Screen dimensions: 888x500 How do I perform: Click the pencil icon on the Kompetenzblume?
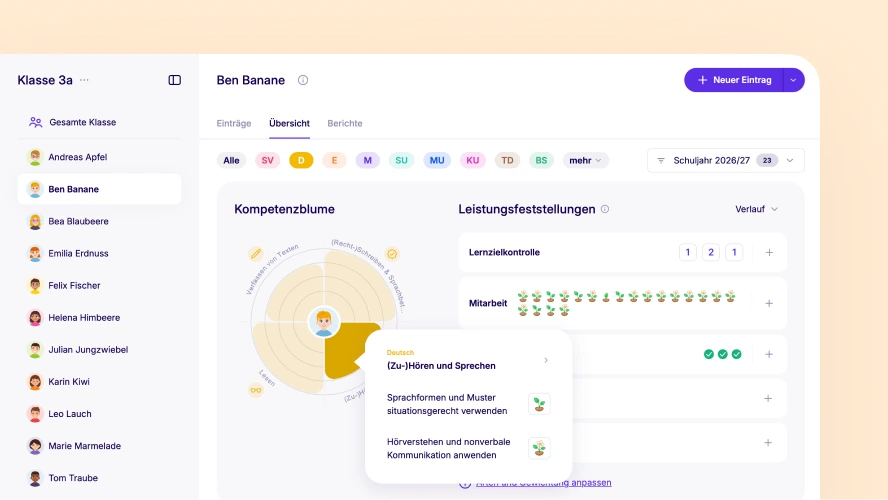256,254
